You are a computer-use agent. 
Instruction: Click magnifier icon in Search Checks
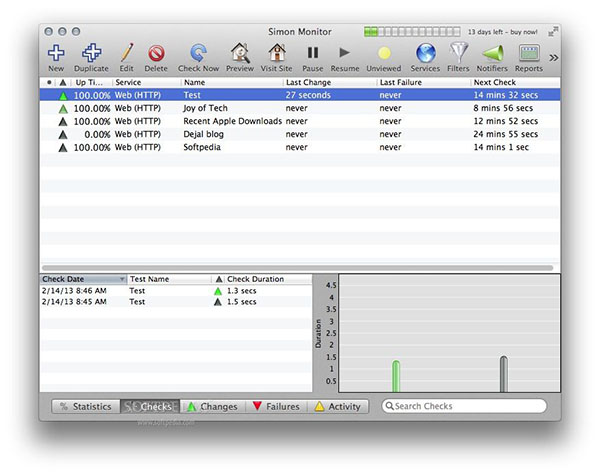coord(390,406)
